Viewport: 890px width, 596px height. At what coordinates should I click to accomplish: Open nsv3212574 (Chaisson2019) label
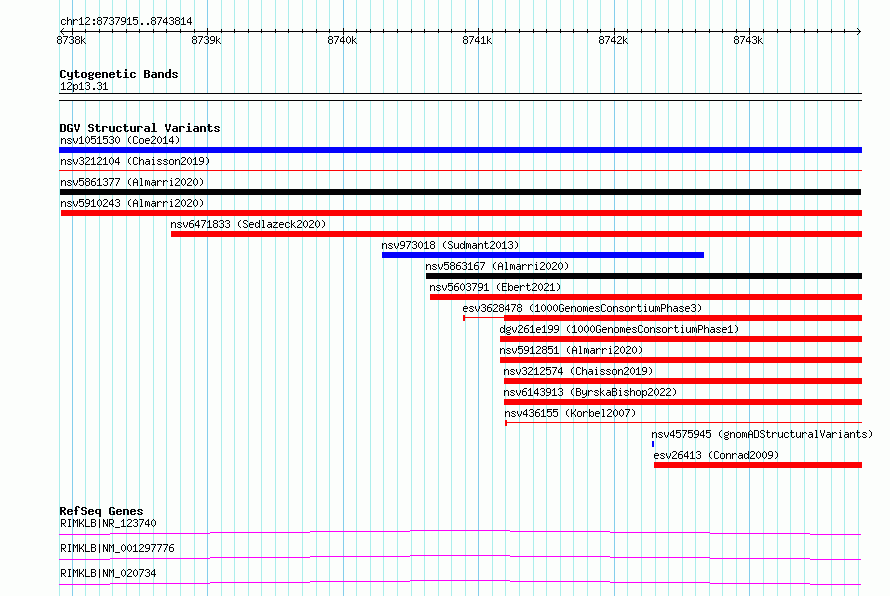coord(578,371)
